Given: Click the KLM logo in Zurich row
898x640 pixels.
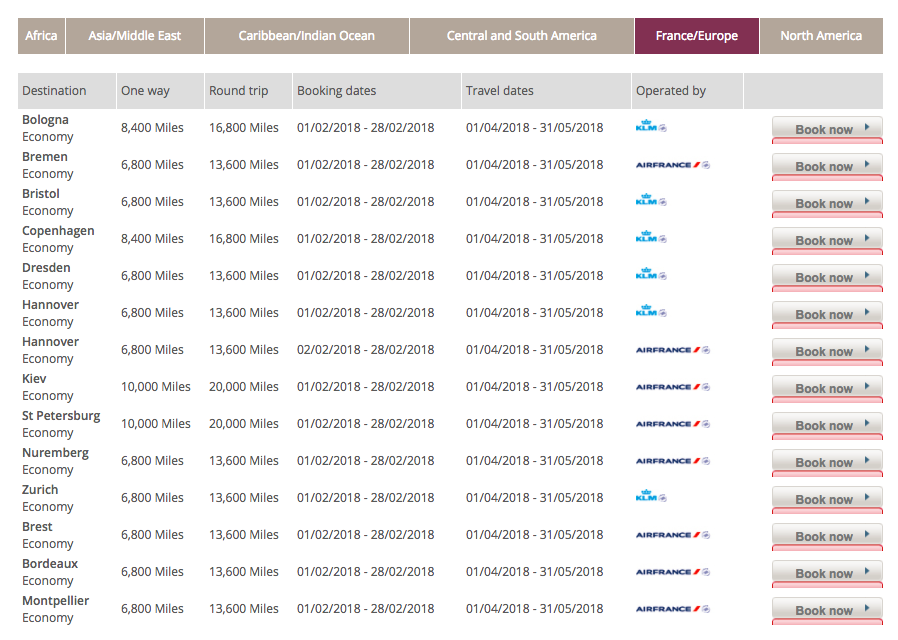Looking at the screenshot, I should click(x=651, y=496).
